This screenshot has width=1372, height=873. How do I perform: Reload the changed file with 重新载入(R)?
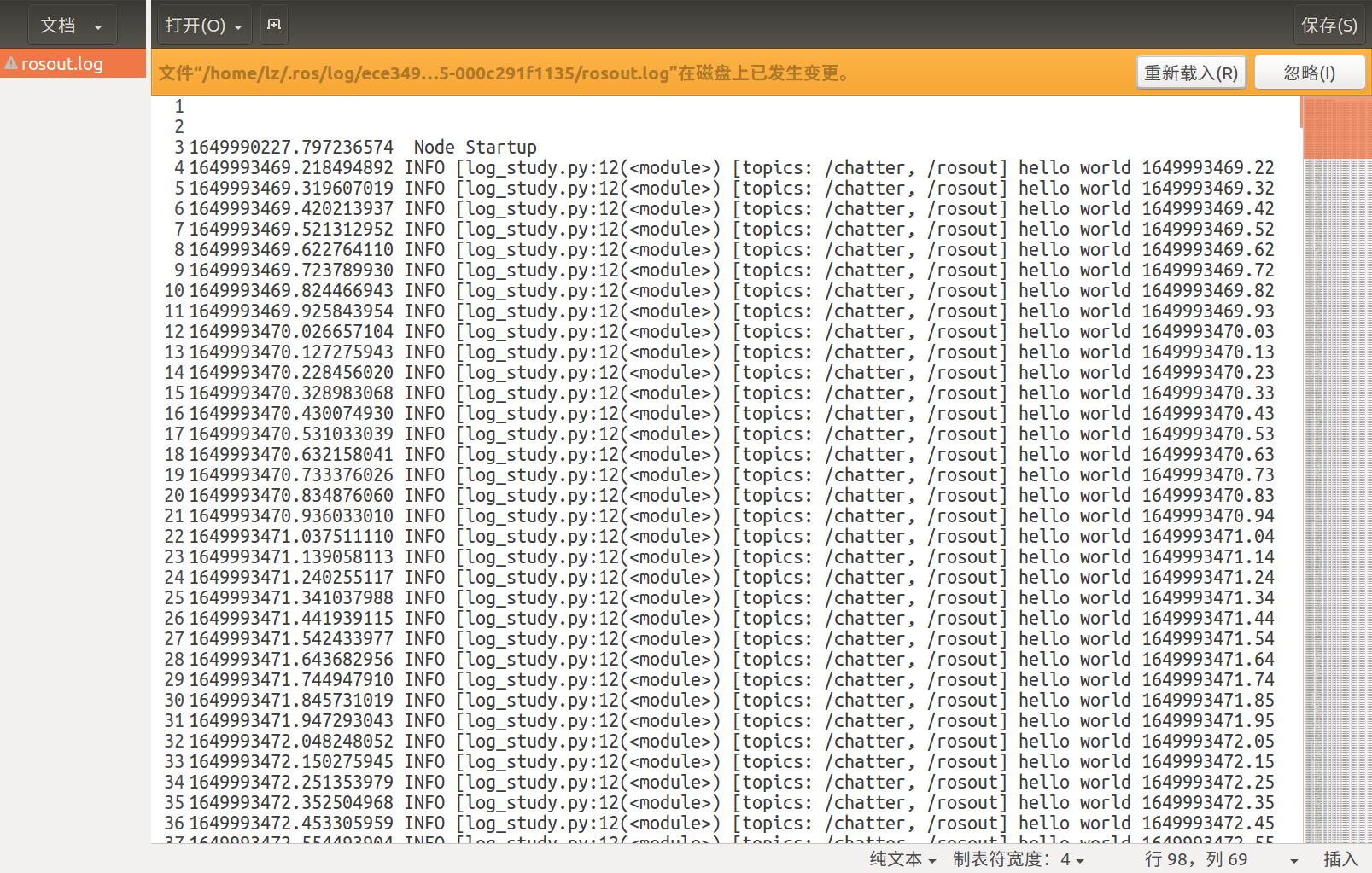pos(1190,72)
